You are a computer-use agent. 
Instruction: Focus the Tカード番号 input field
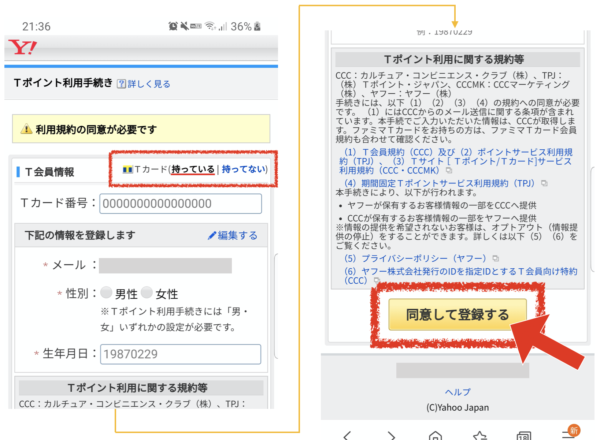(x=181, y=204)
